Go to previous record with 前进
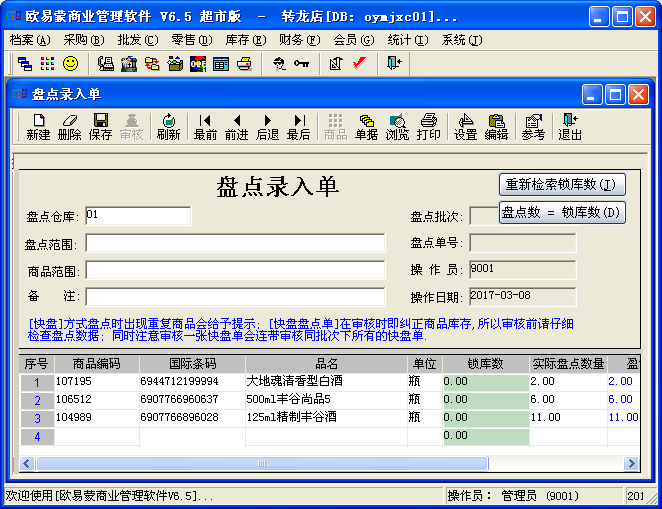 click(236, 127)
